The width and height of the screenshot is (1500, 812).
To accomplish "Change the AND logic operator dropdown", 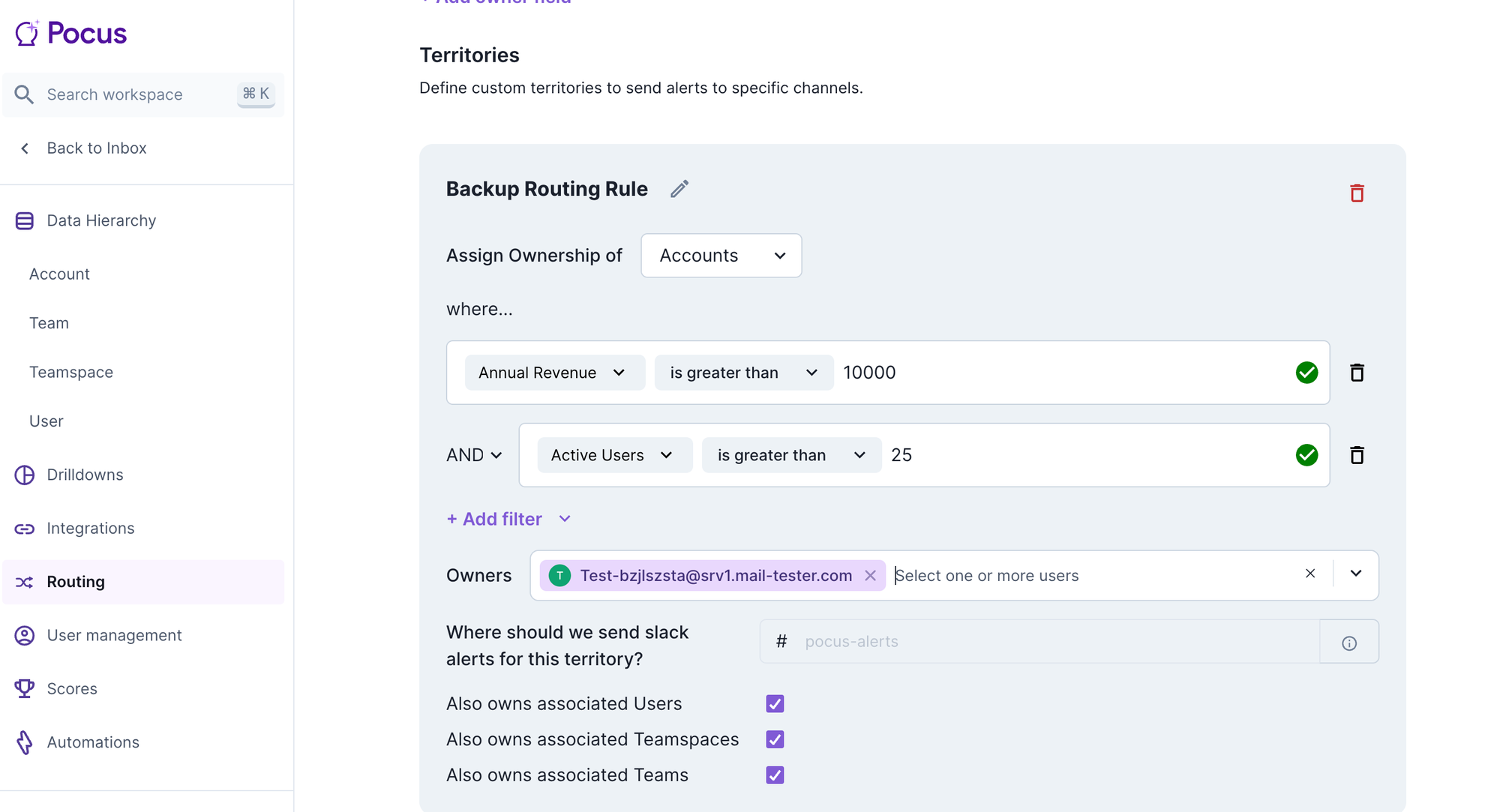I will [x=474, y=455].
